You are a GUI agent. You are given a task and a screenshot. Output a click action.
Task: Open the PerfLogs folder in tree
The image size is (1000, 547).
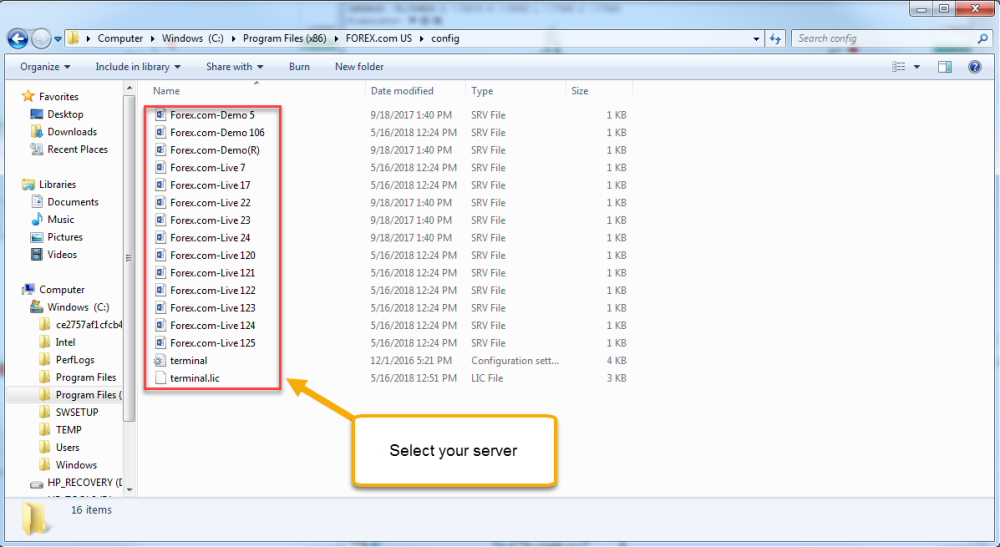point(75,360)
